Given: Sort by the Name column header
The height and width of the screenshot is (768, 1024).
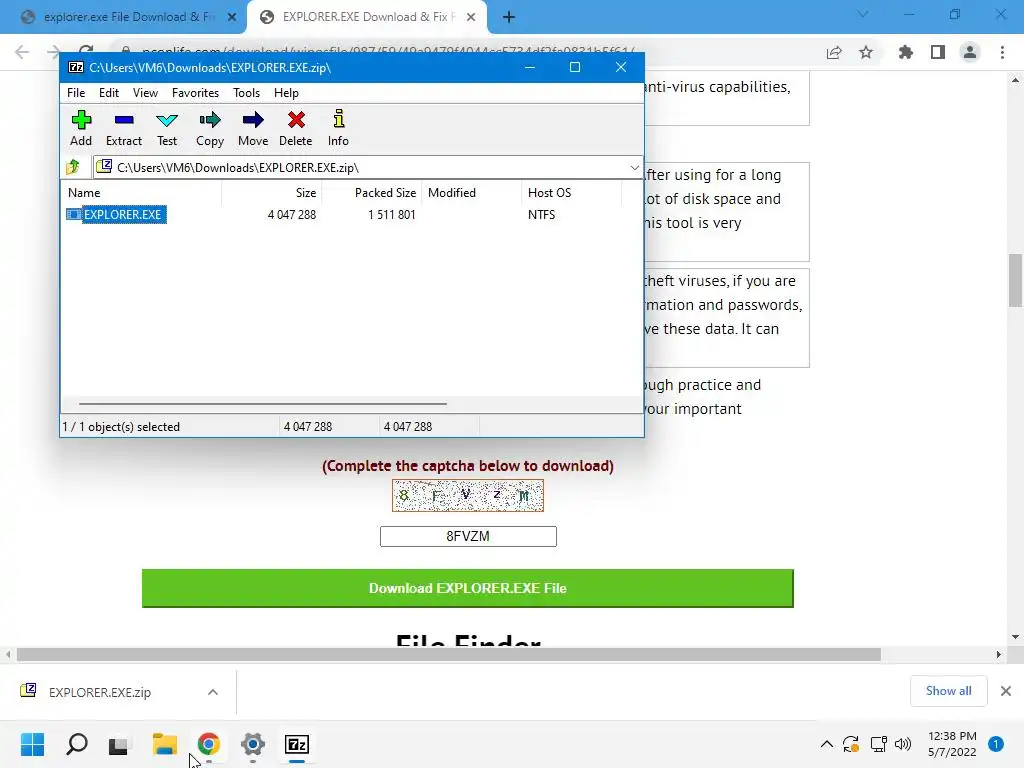Looking at the screenshot, I should 143,193.
